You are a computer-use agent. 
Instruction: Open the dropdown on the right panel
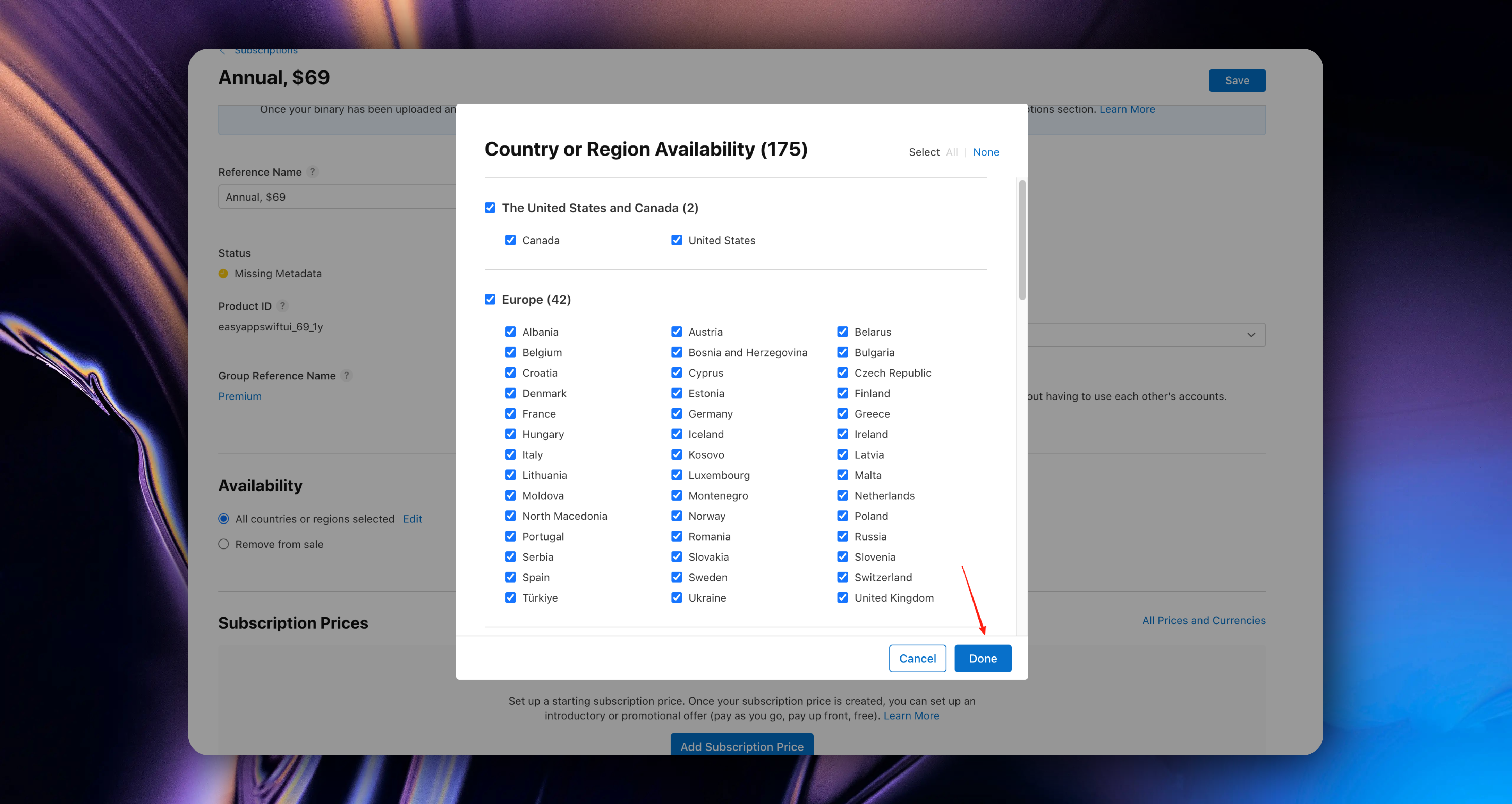click(1251, 335)
